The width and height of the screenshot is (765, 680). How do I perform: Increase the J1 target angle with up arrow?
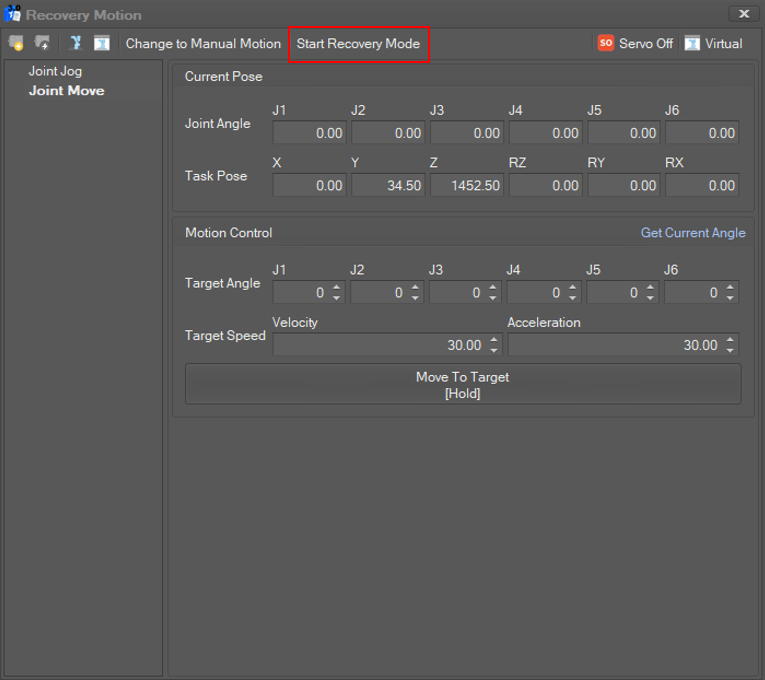click(336, 288)
